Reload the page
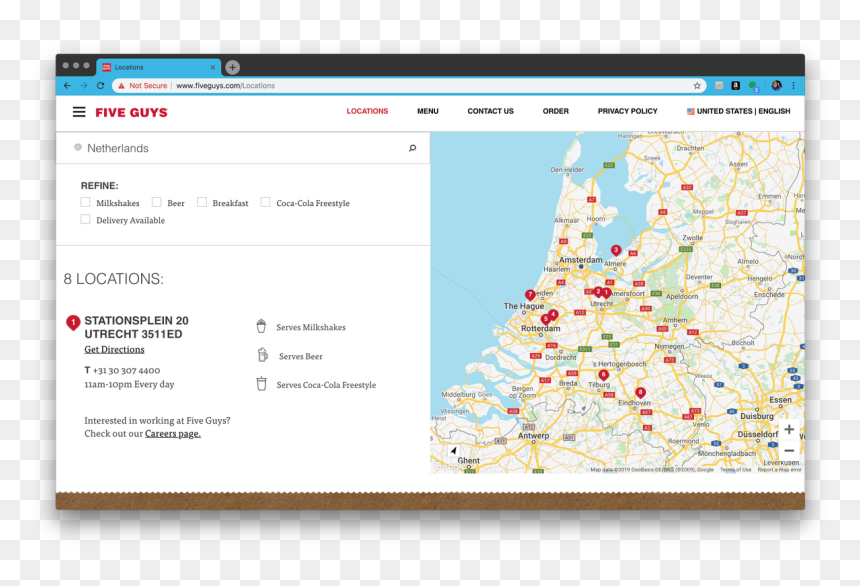Screen dimensions: 860x586 100,86
